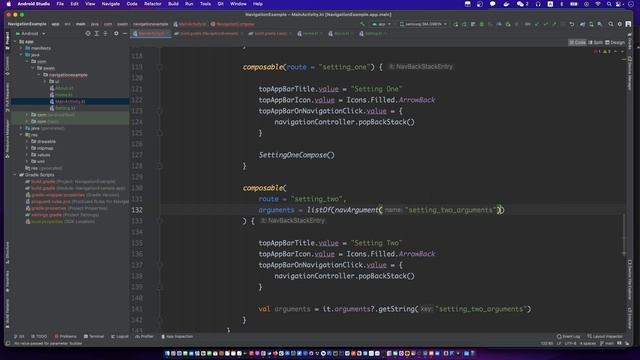
Task: Switch editor to Code view
Action: tap(577, 42)
